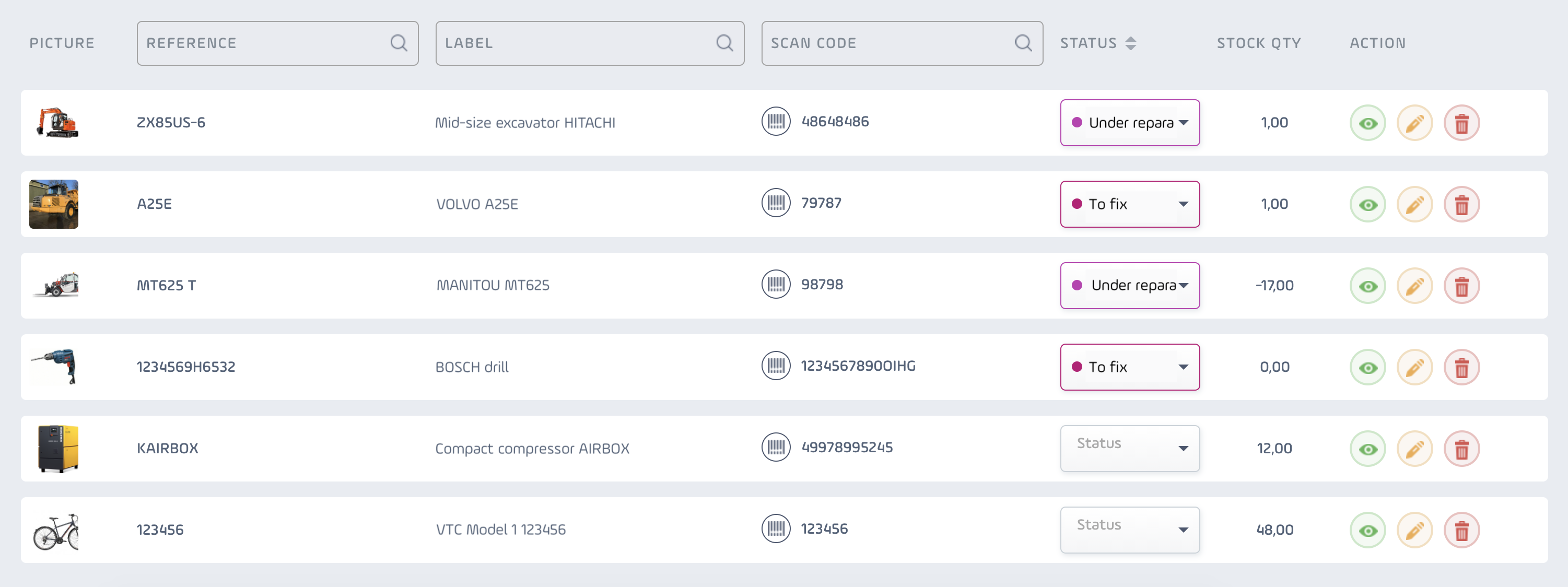View the ZX85US-6 item with eye icon
The width and height of the screenshot is (1568, 587).
(1368, 123)
